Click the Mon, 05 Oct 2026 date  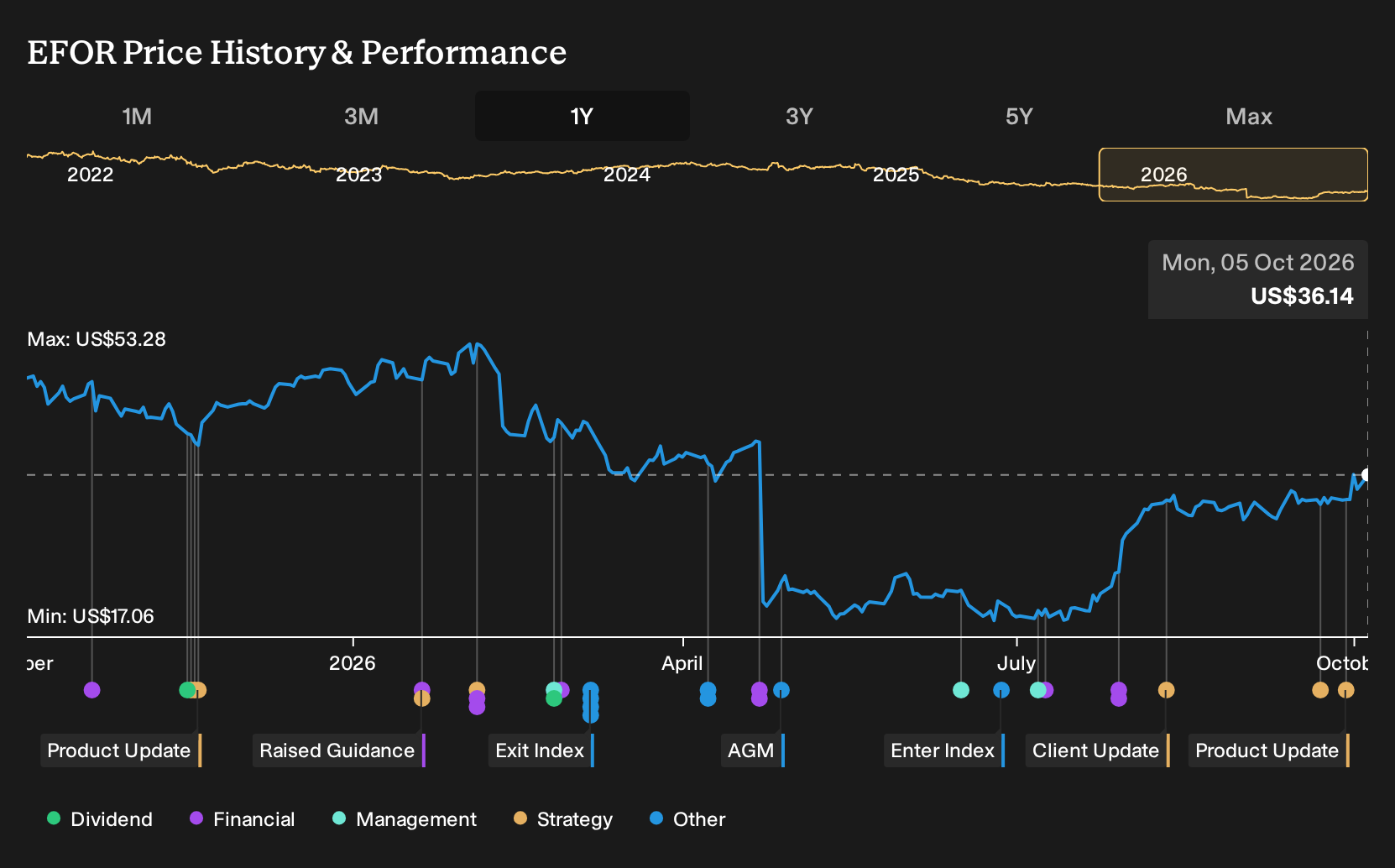pos(1258,263)
